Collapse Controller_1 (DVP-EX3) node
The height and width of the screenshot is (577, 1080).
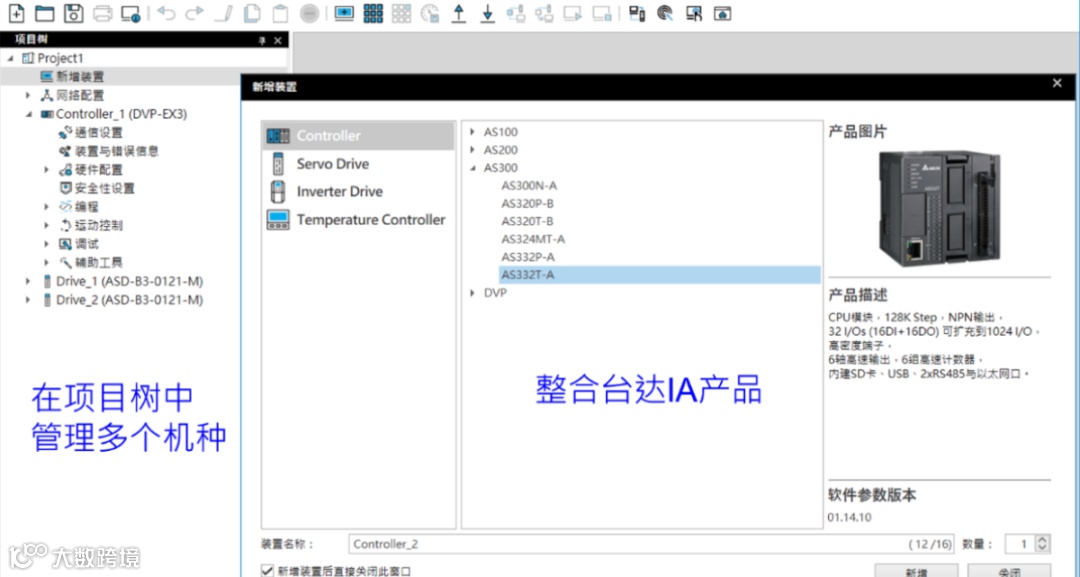(x=28, y=114)
